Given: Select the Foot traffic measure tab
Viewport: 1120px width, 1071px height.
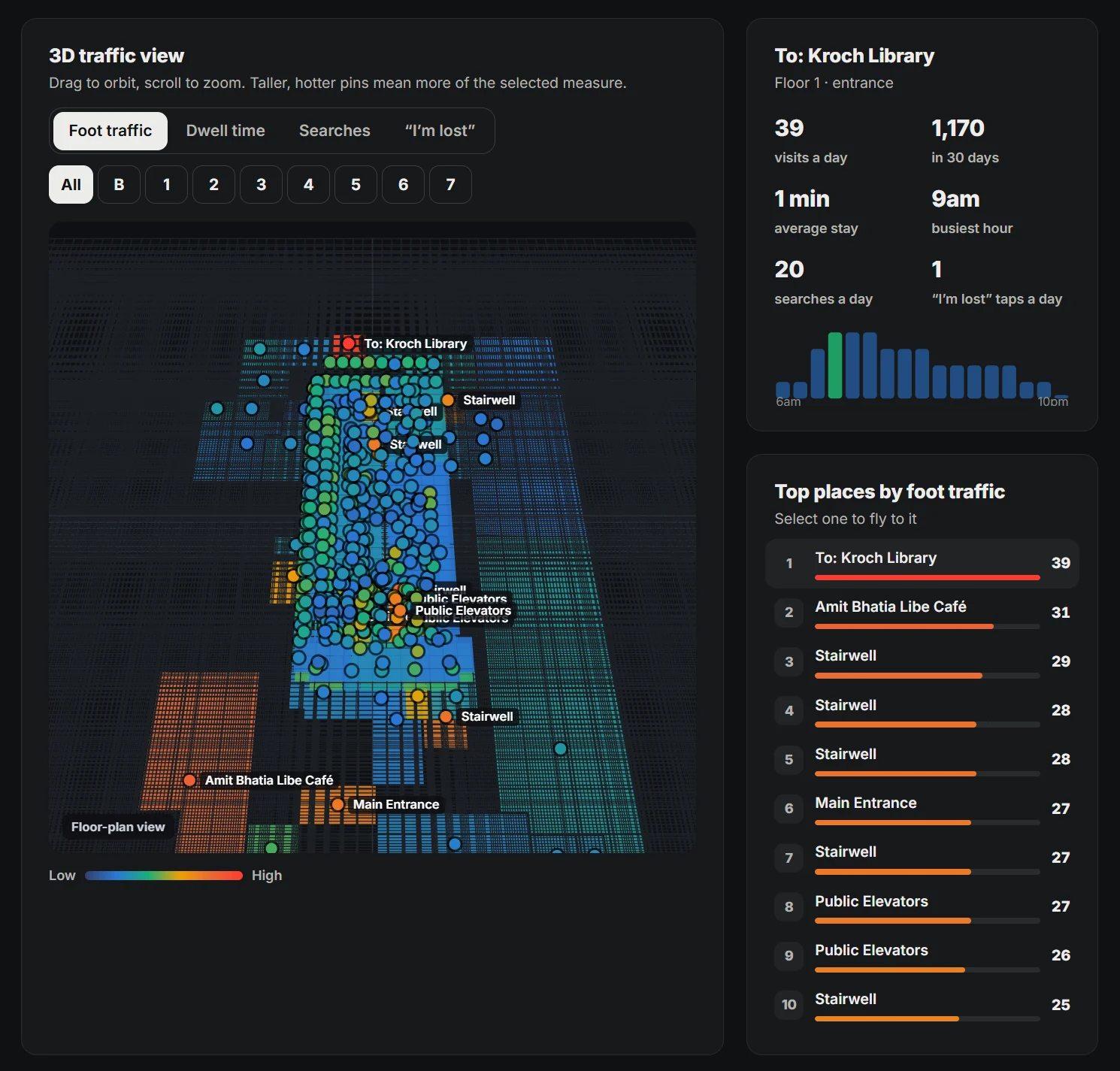Looking at the screenshot, I should coord(110,131).
